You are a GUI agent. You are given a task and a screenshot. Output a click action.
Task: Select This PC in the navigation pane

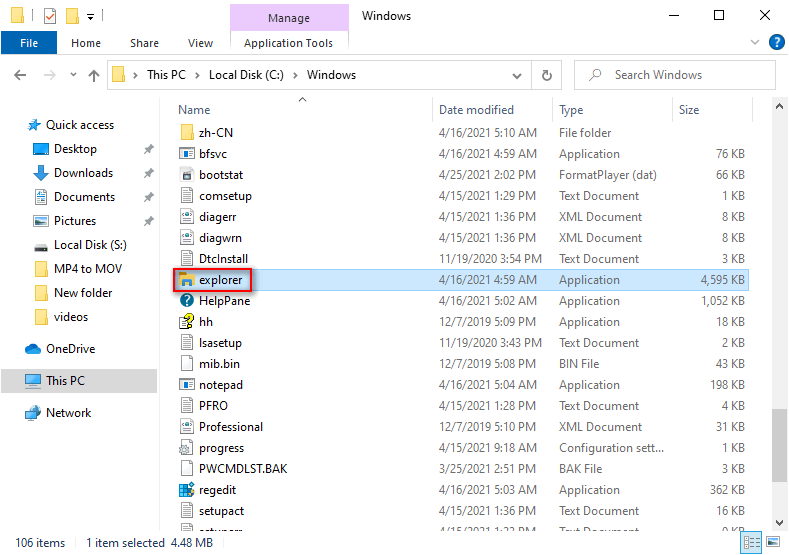coord(79,381)
